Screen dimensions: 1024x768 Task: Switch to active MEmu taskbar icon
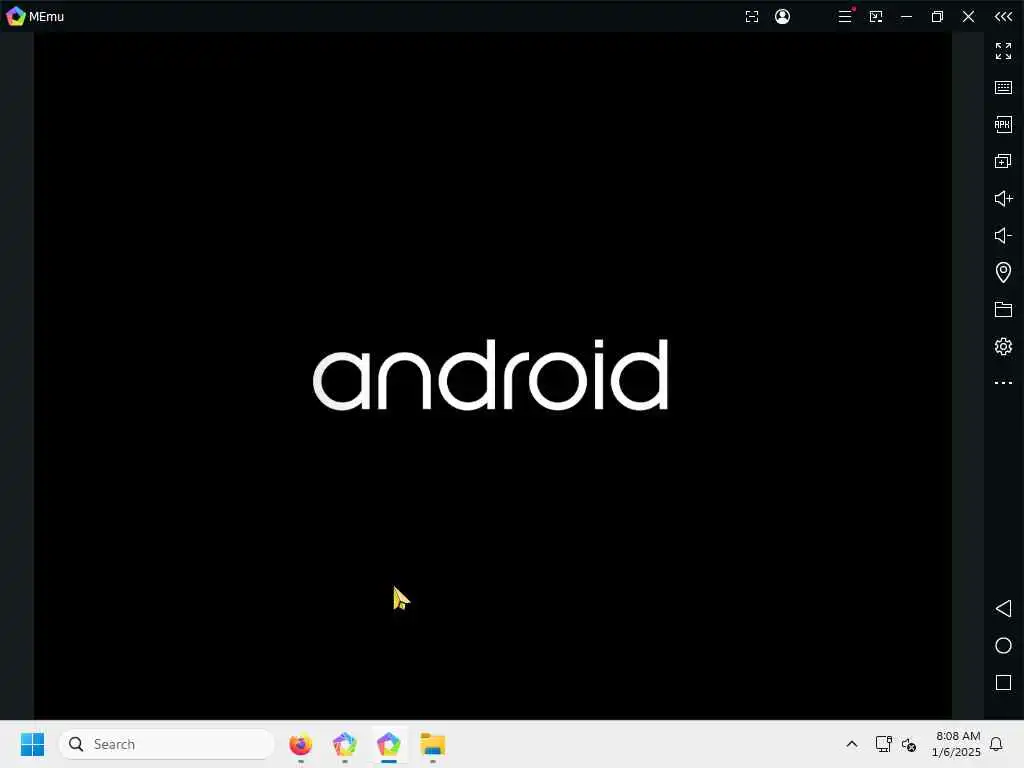pos(389,744)
